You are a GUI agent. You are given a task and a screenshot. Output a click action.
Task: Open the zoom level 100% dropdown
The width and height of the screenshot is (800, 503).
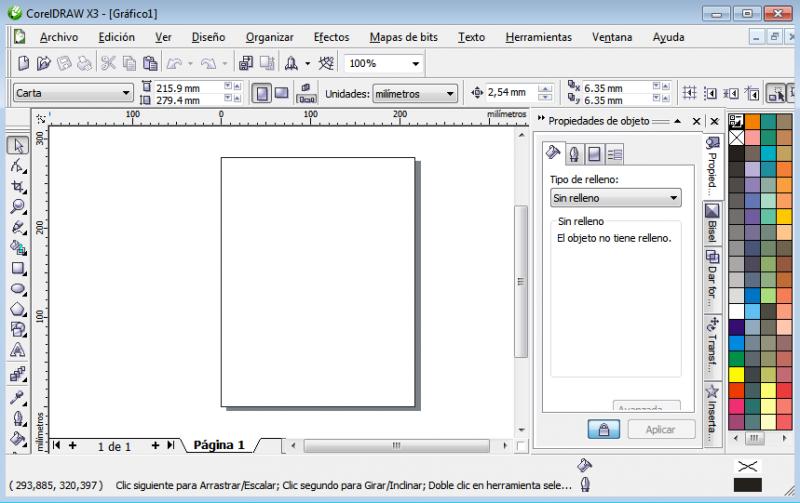click(x=416, y=63)
